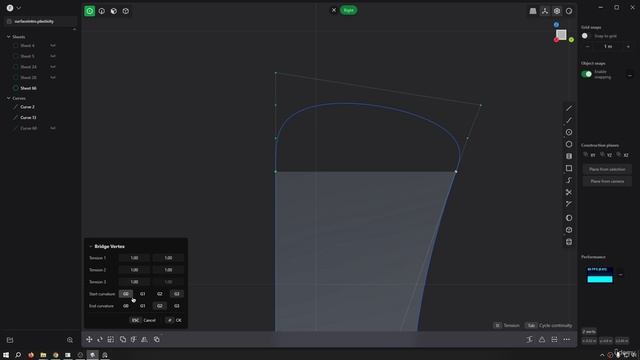Cancel the Bridge Vertex dialog
The height and width of the screenshot is (360, 640).
pyautogui.click(x=143, y=320)
